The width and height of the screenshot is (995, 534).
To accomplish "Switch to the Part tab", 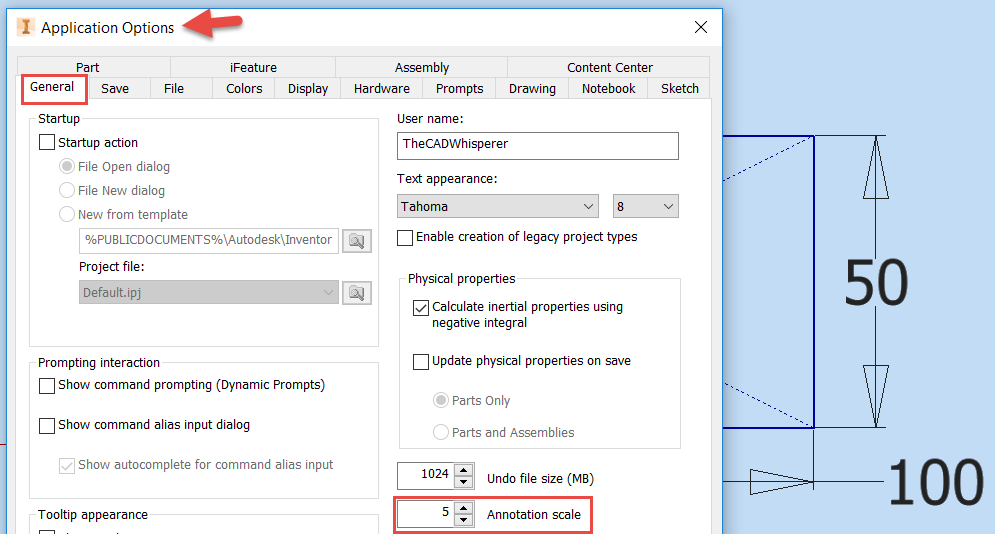I will click(x=88, y=67).
